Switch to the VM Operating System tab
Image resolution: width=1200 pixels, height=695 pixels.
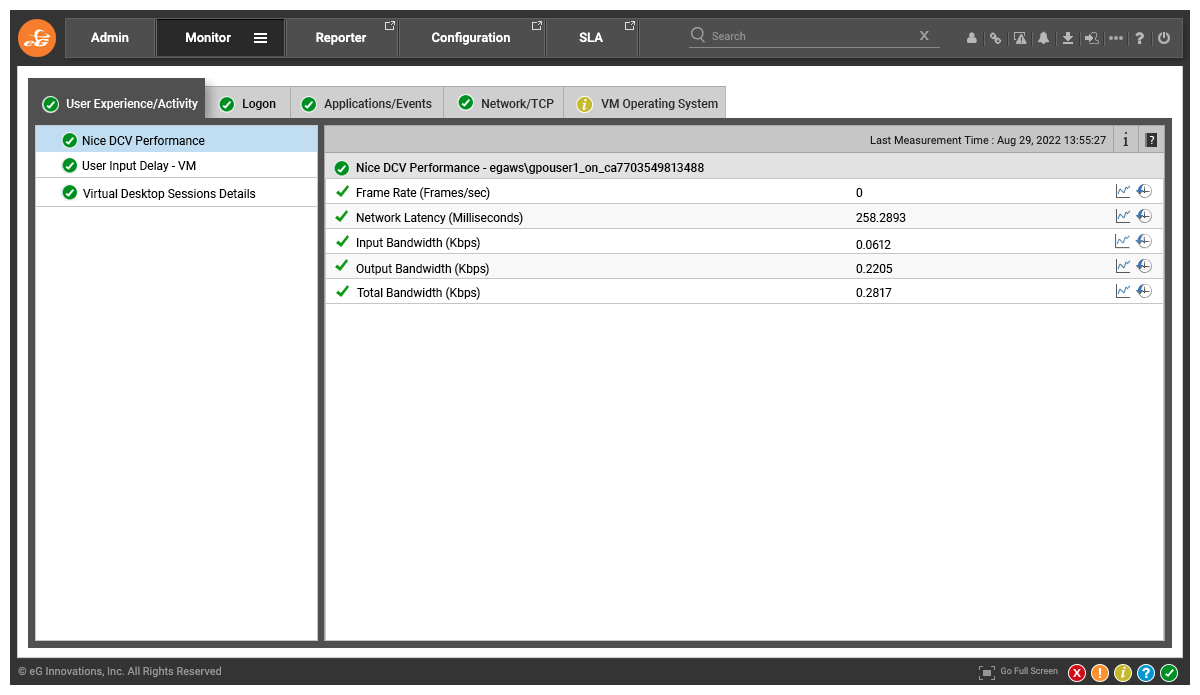point(646,103)
